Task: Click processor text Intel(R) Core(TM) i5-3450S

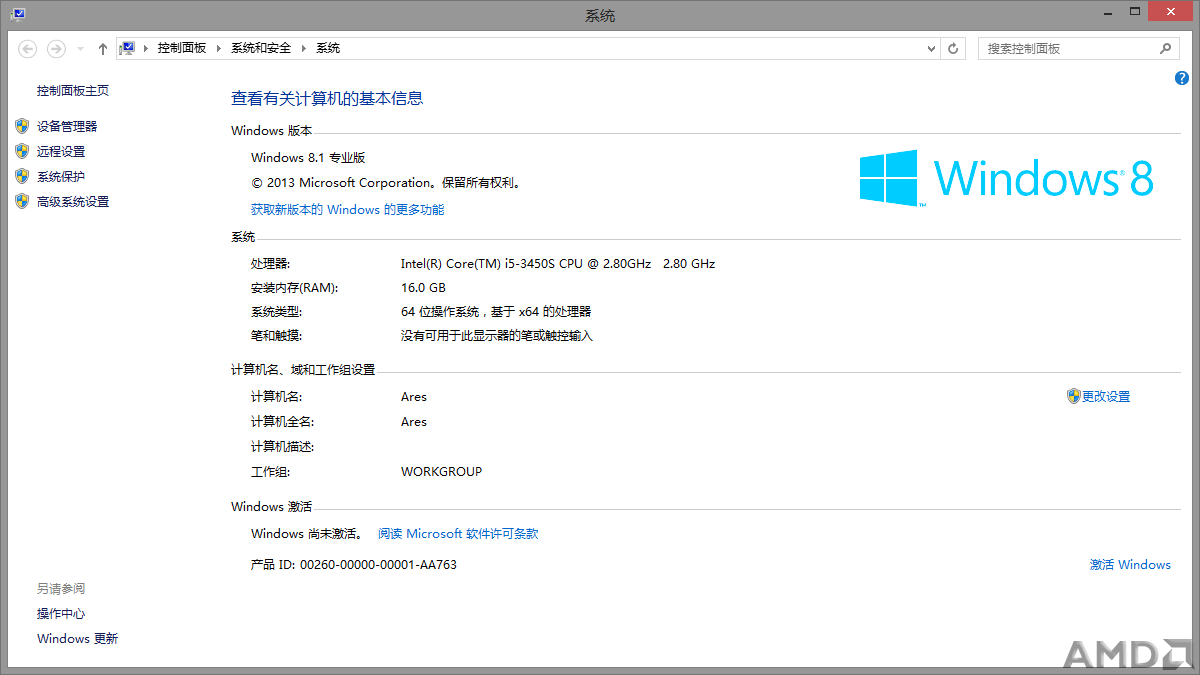Action: 558,264
